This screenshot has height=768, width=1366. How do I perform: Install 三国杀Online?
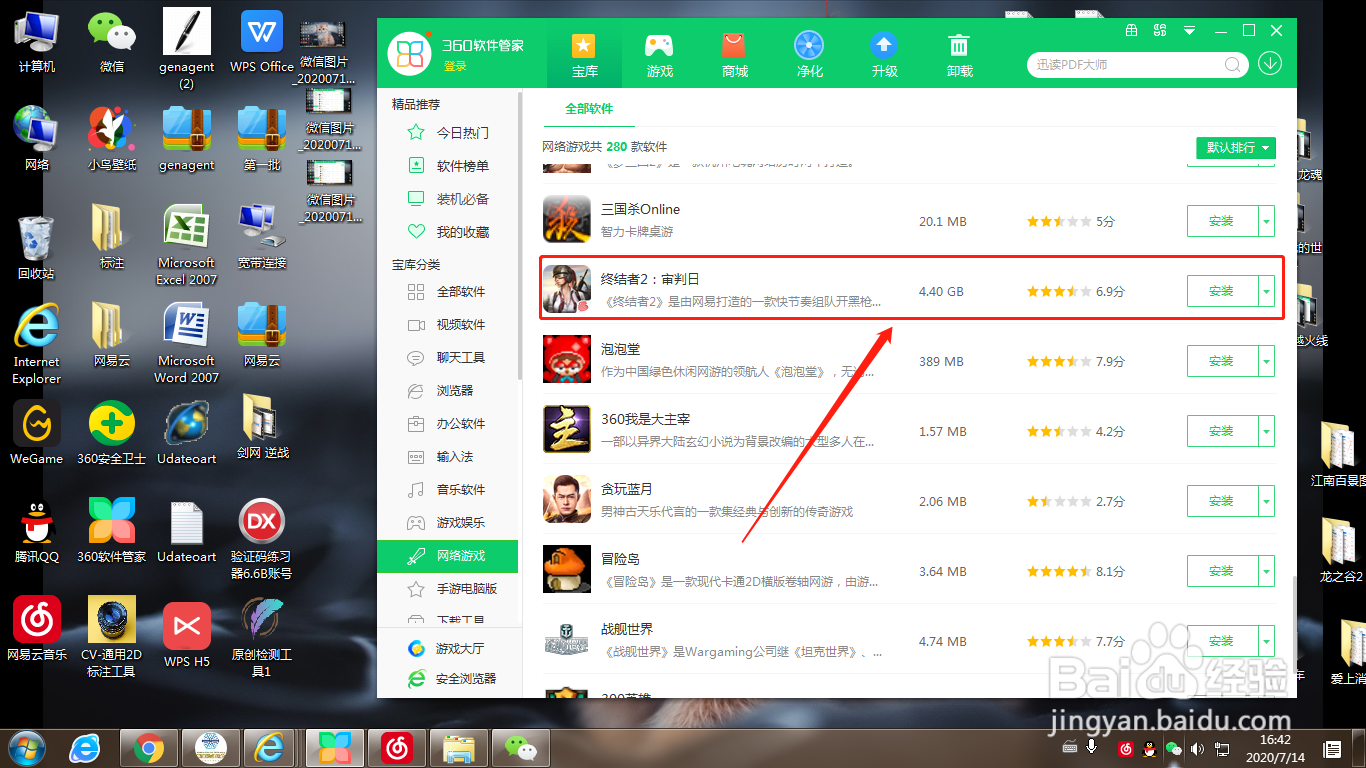point(1221,221)
